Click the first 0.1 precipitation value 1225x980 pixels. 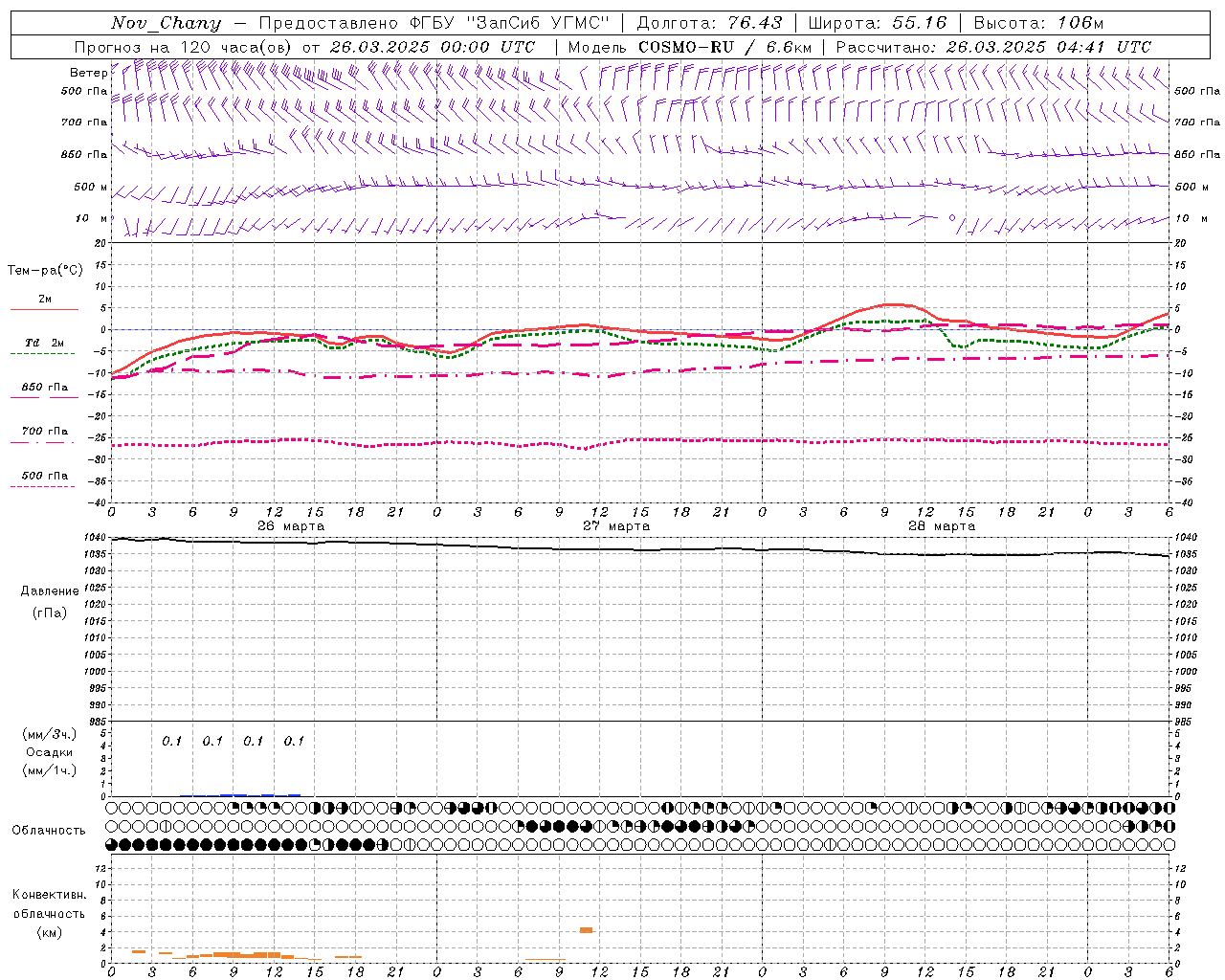pyautogui.click(x=171, y=741)
